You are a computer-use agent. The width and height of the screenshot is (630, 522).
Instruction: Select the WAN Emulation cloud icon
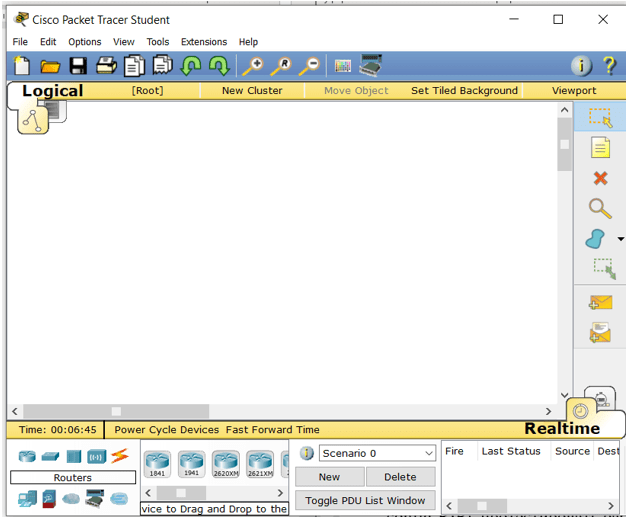pos(71,499)
